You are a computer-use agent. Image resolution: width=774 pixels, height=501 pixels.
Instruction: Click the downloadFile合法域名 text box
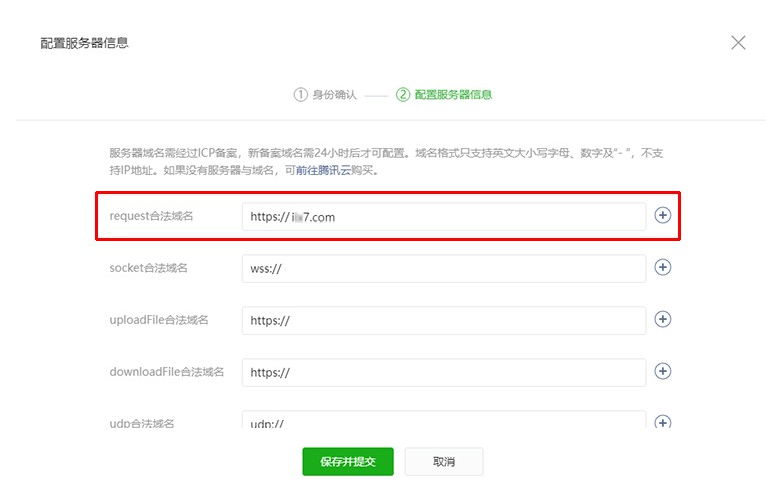pyautogui.click(x=443, y=372)
